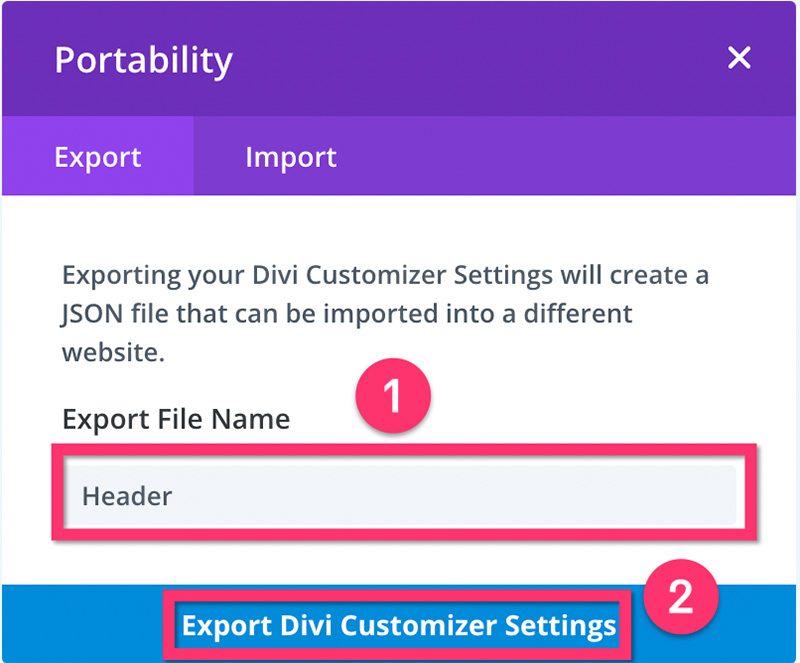The height and width of the screenshot is (663, 800).
Task: Click empty tab bar area right of Import
Action: pyautogui.click(x=566, y=156)
